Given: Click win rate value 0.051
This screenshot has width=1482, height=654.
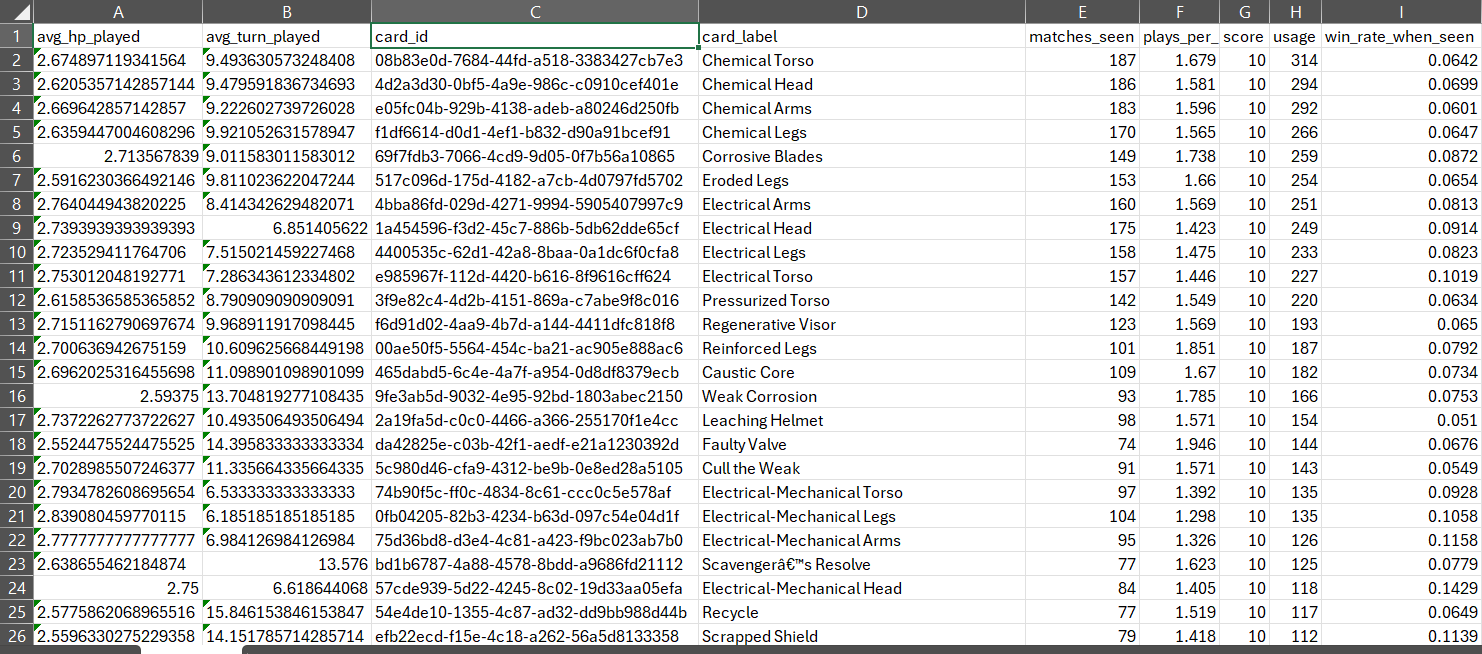Looking at the screenshot, I should click(x=1401, y=420).
